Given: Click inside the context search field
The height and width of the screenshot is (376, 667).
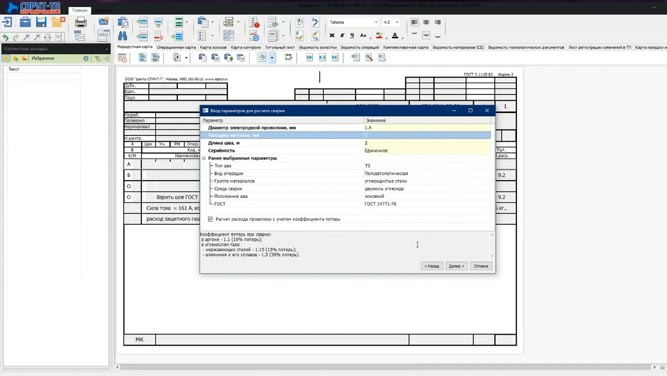Looking at the screenshot, I should tap(53, 49).
